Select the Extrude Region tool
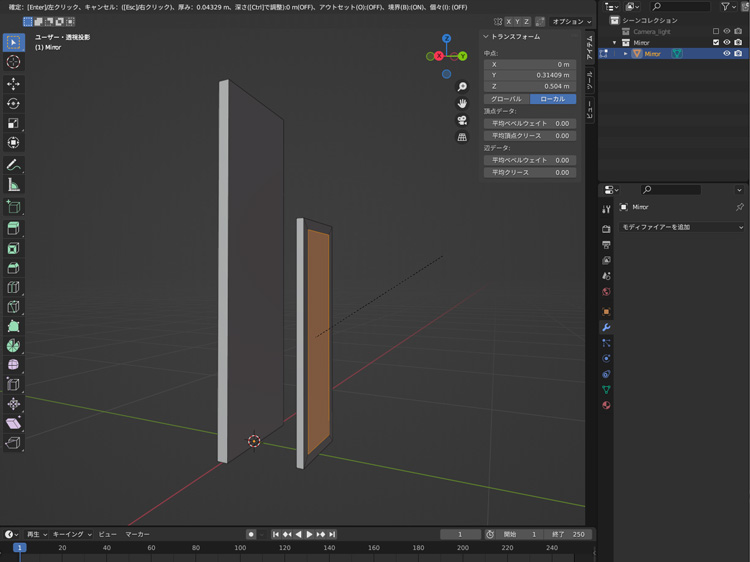The height and width of the screenshot is (562, 750). tap(13, 229)
